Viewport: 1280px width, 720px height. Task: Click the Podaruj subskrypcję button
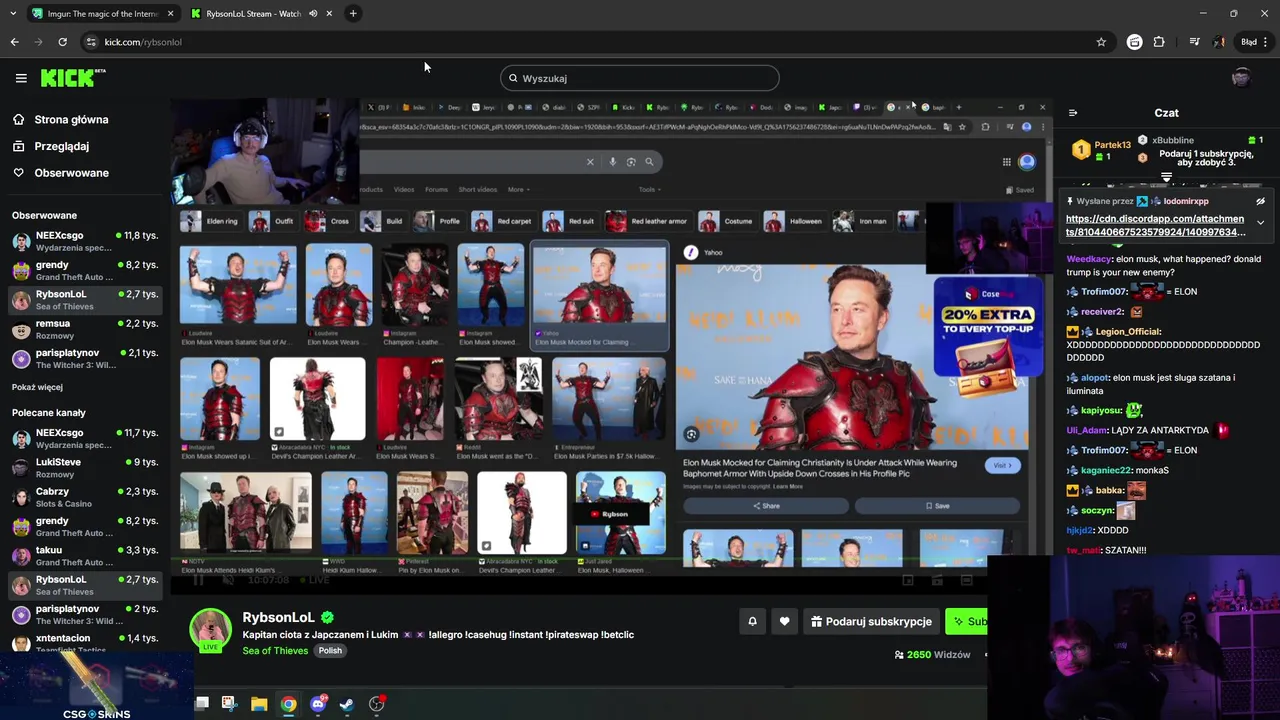pyautogui.click(x=871, y=621)
